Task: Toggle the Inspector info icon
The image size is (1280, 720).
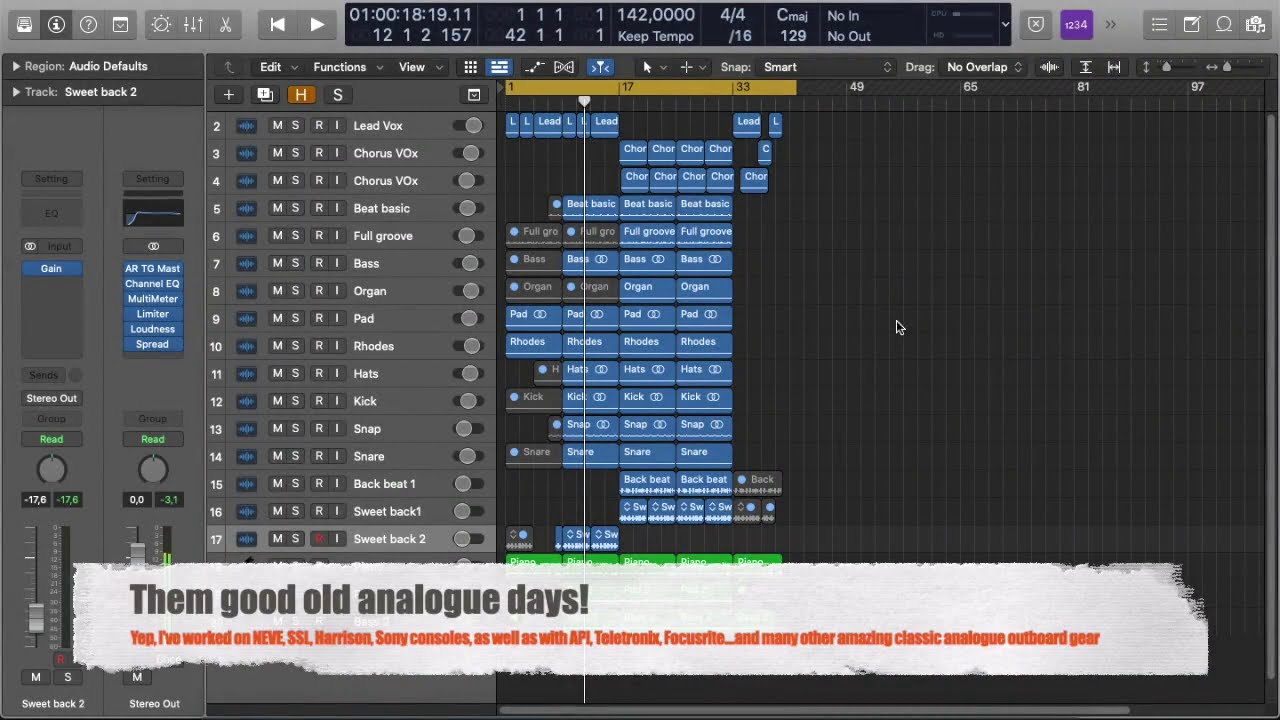Action: (56, 25)
